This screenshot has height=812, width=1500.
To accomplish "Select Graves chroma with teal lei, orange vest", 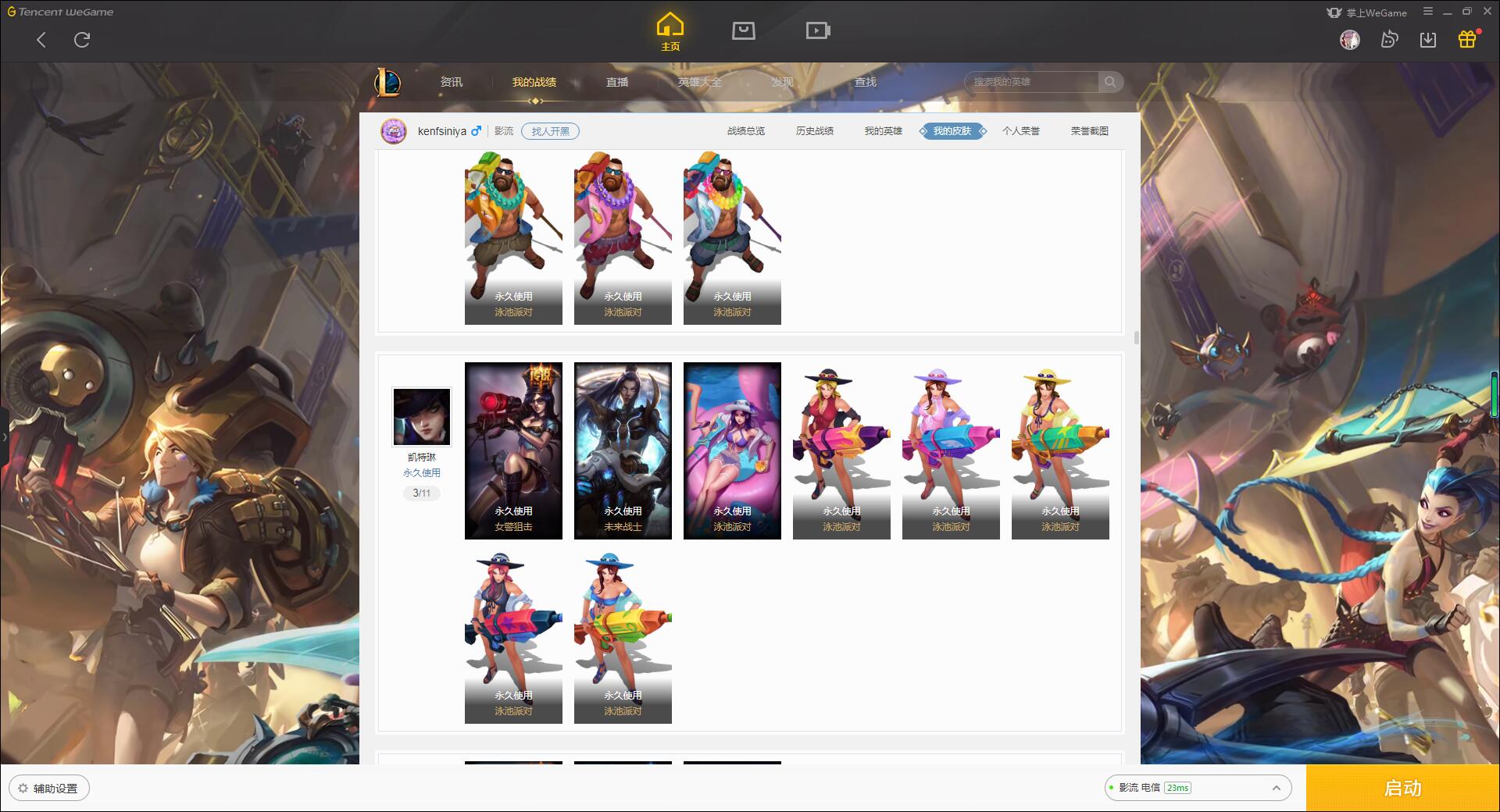I will 513,237.
